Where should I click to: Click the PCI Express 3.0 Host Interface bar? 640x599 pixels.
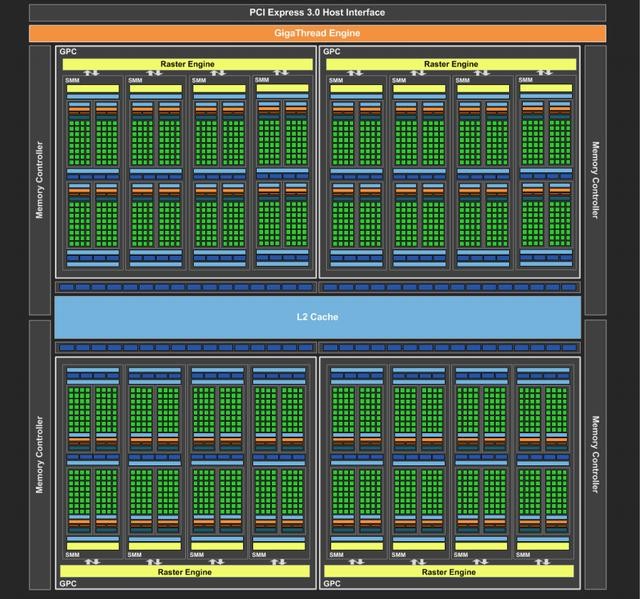coord(317,13)
